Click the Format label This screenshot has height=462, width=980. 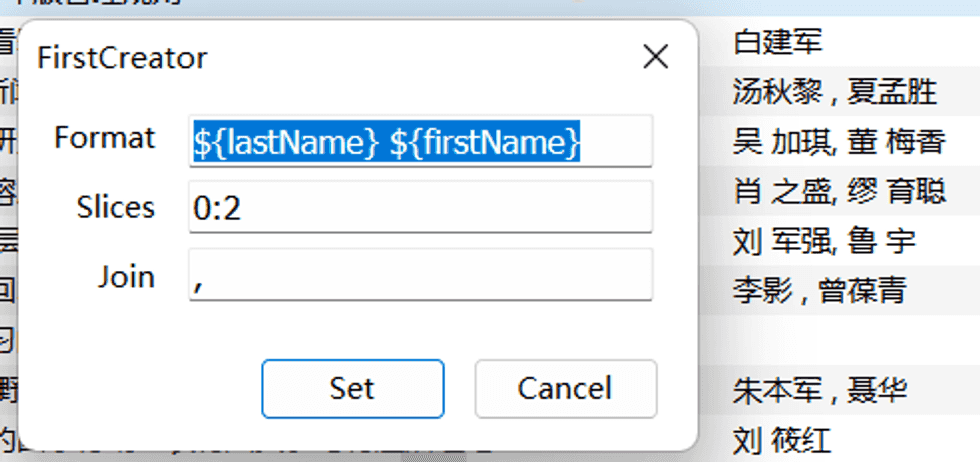pos(105,137)
